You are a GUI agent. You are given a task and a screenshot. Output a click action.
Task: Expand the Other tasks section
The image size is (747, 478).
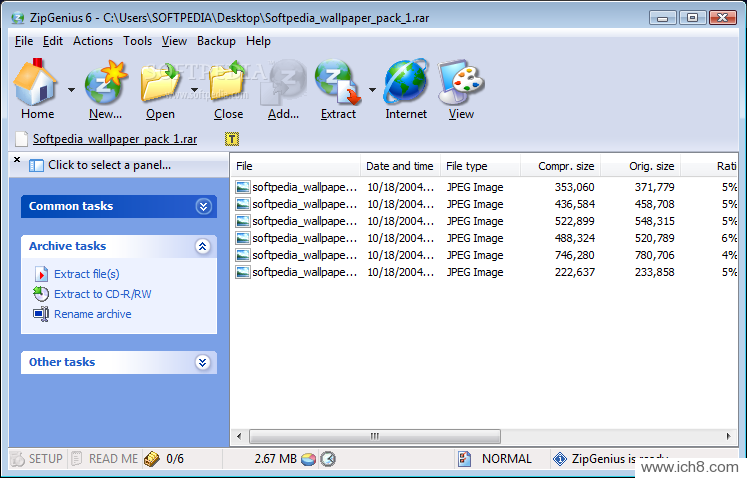[202, 362]
